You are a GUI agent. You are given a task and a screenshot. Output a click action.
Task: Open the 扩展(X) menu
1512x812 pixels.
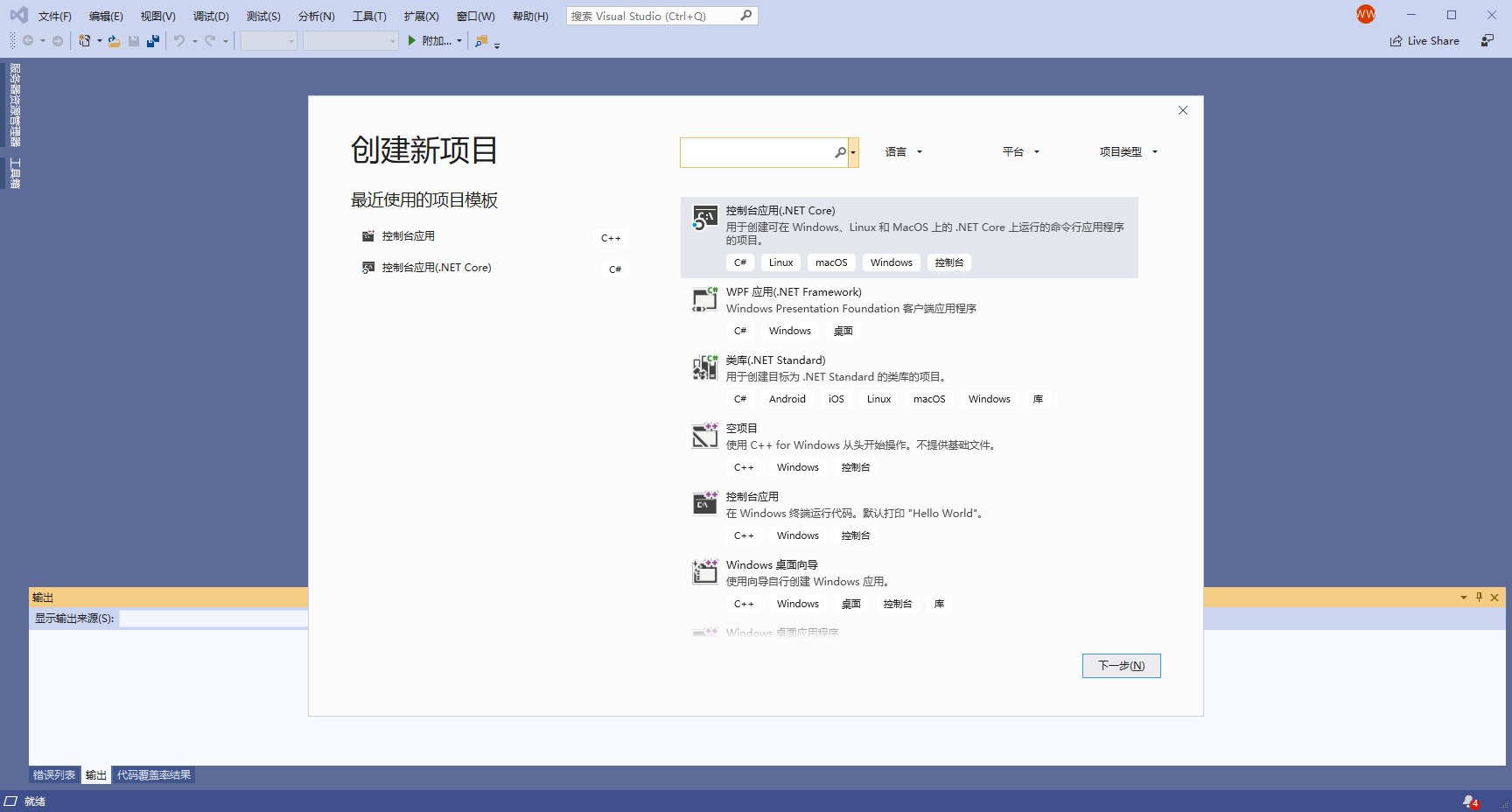[x=421, y=17]
